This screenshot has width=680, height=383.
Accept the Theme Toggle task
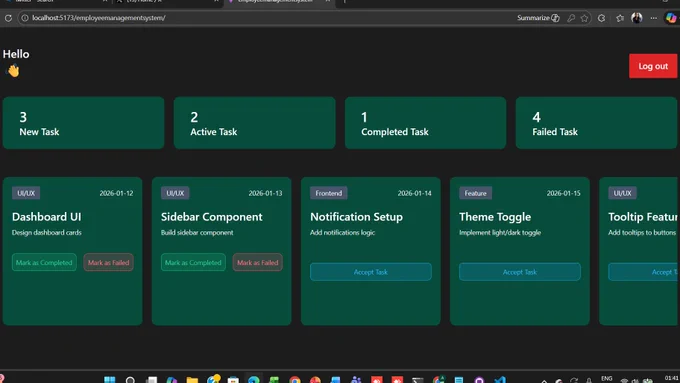coord(520,272)
